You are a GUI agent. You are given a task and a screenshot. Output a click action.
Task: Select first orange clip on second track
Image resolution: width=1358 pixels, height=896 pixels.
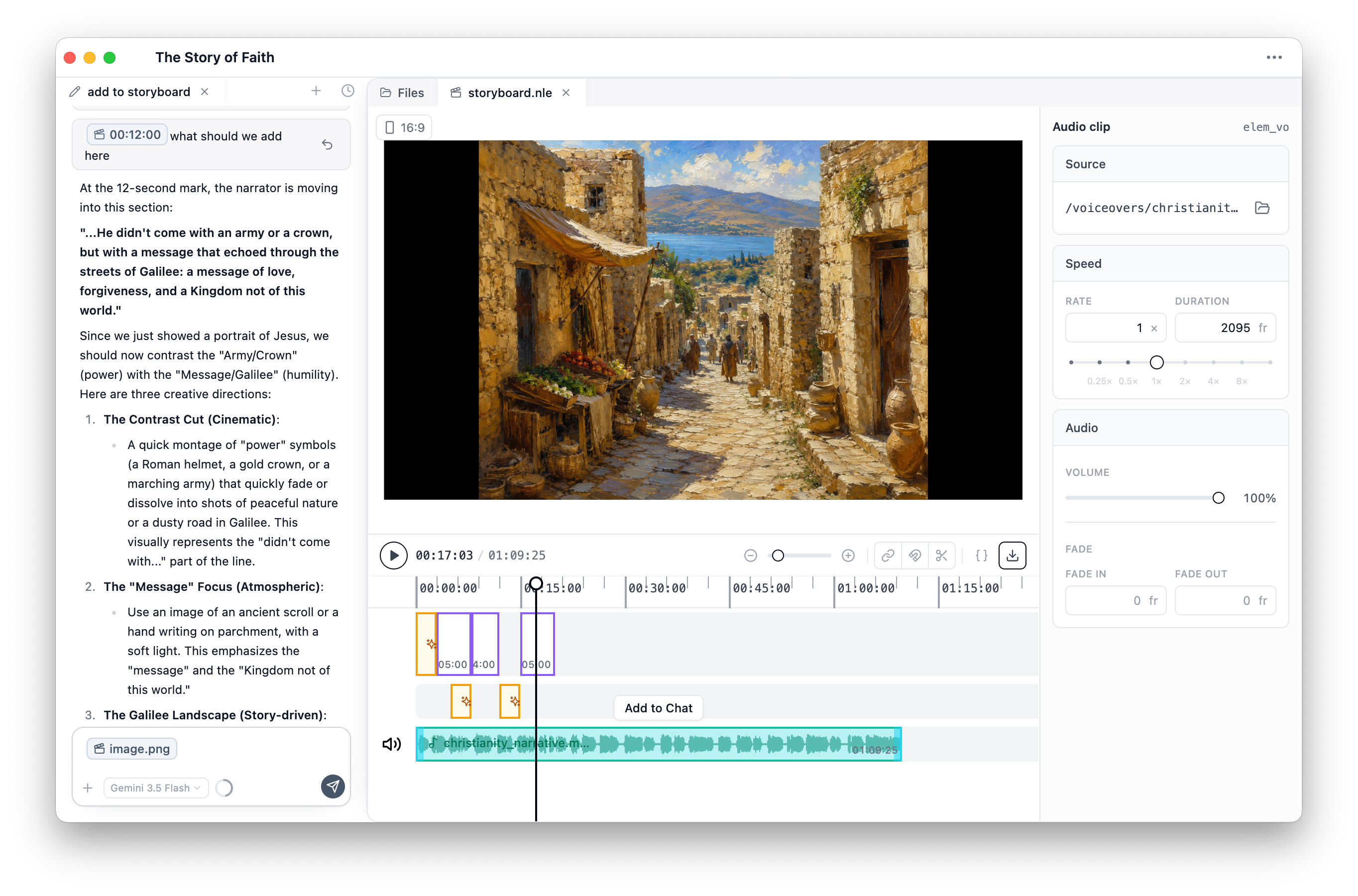(461, 701)
